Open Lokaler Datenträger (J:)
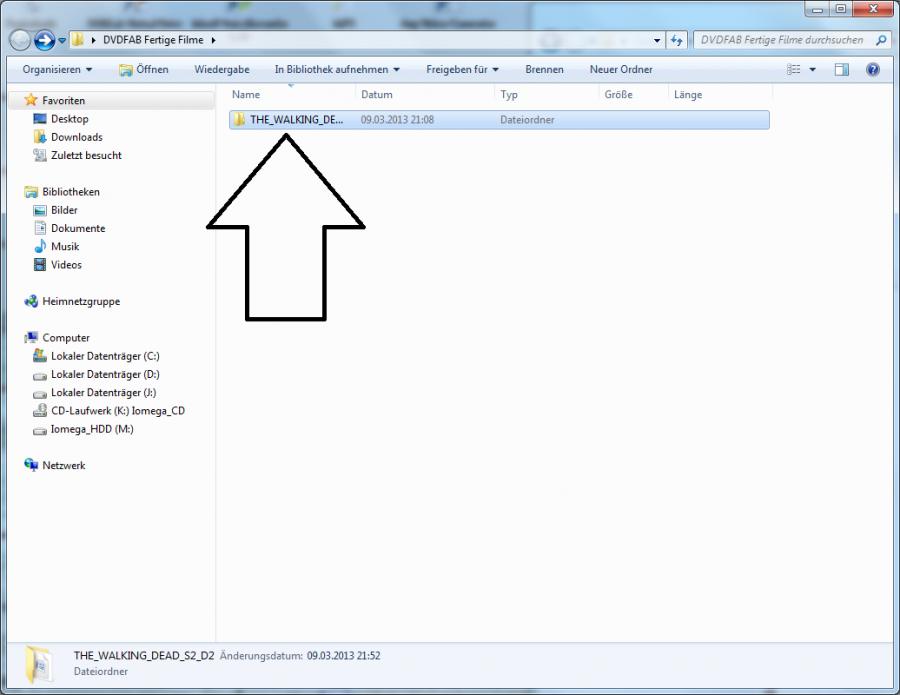 (103, 393)
